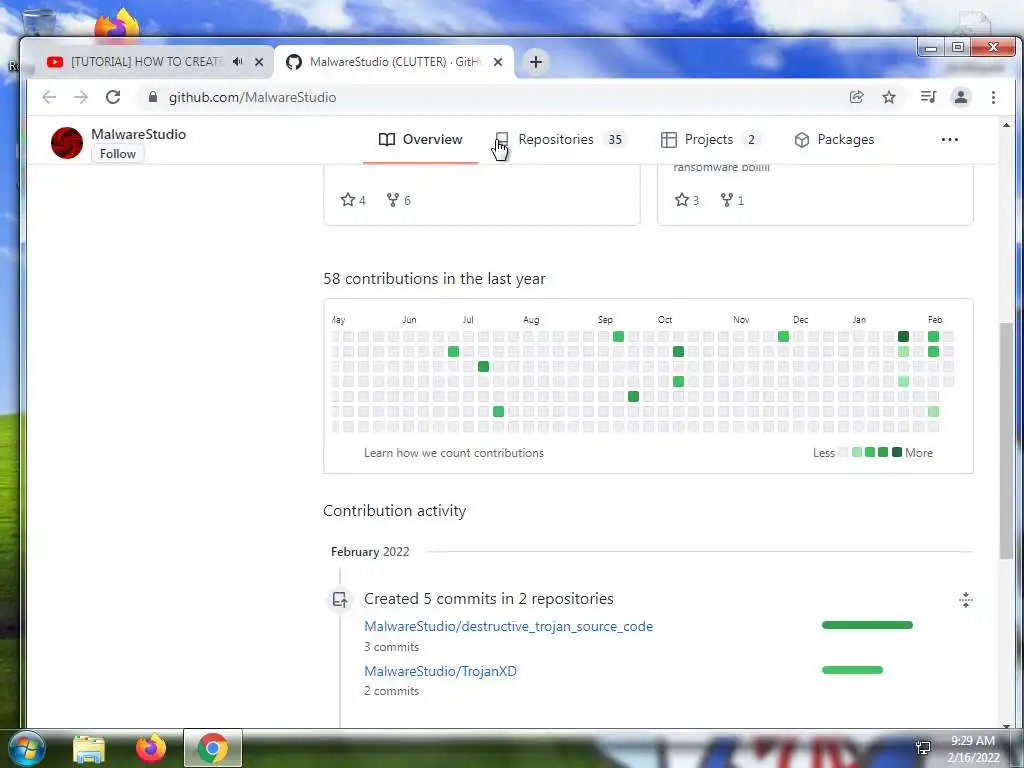Open a new tab with the plus button
1024x768 pixels.
(536, 62)
